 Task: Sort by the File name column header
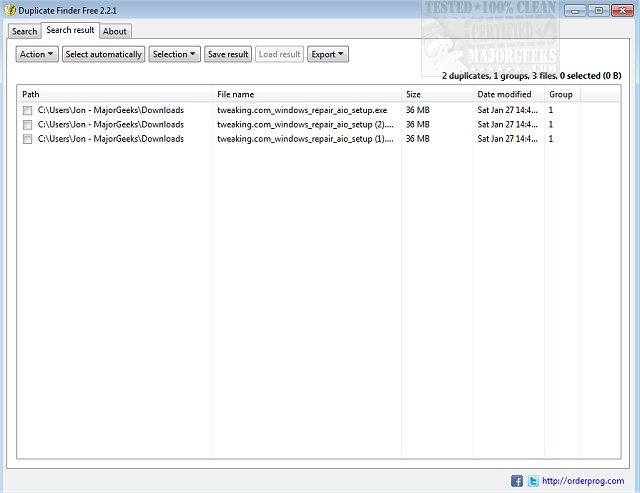tap(307, 94)
